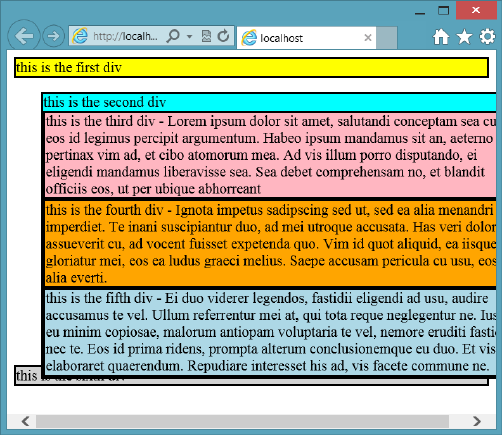Click the horizontal scrollbar thumb

tap(242, 421)
